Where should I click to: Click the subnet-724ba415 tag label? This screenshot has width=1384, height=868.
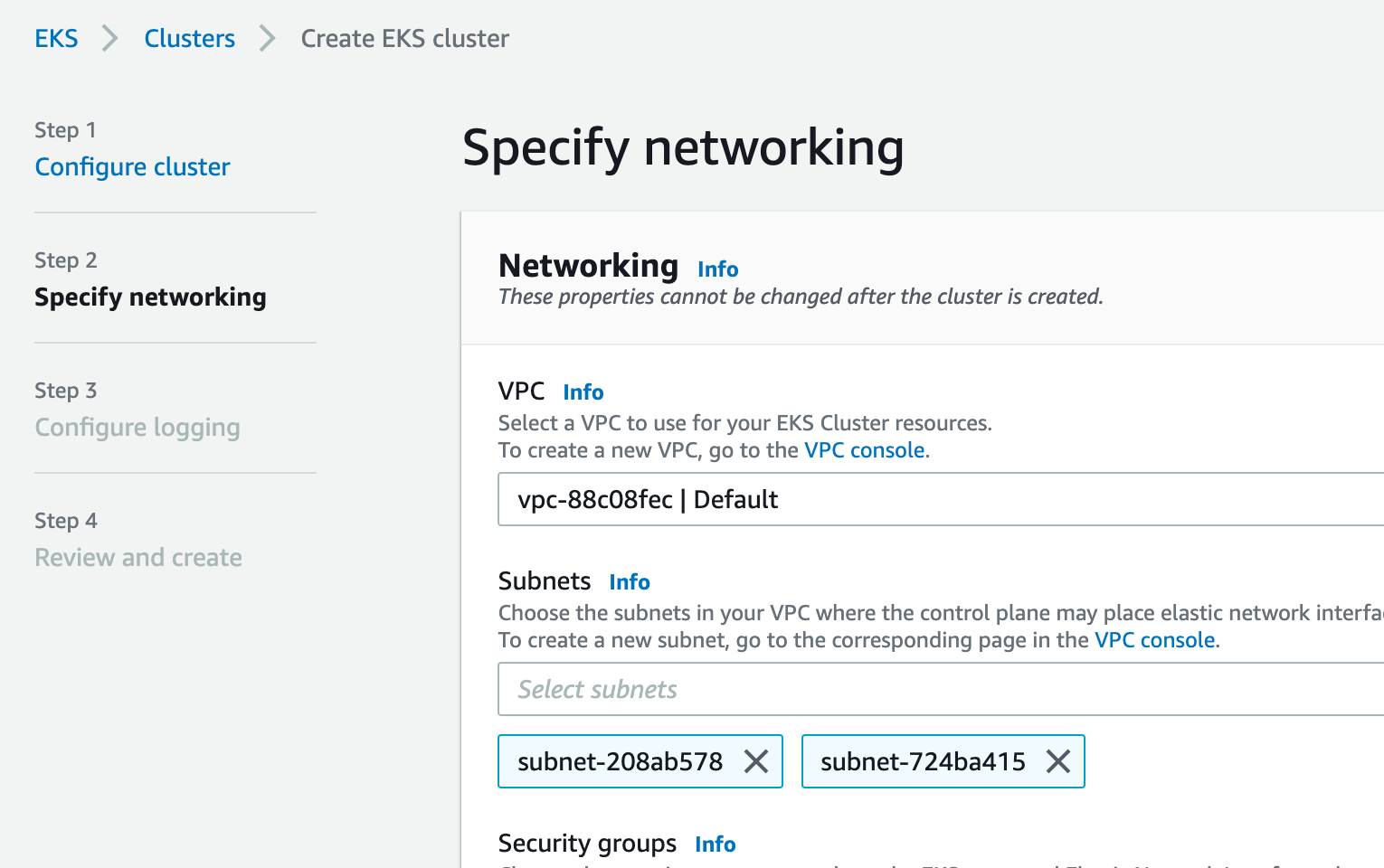click(922, 762)
